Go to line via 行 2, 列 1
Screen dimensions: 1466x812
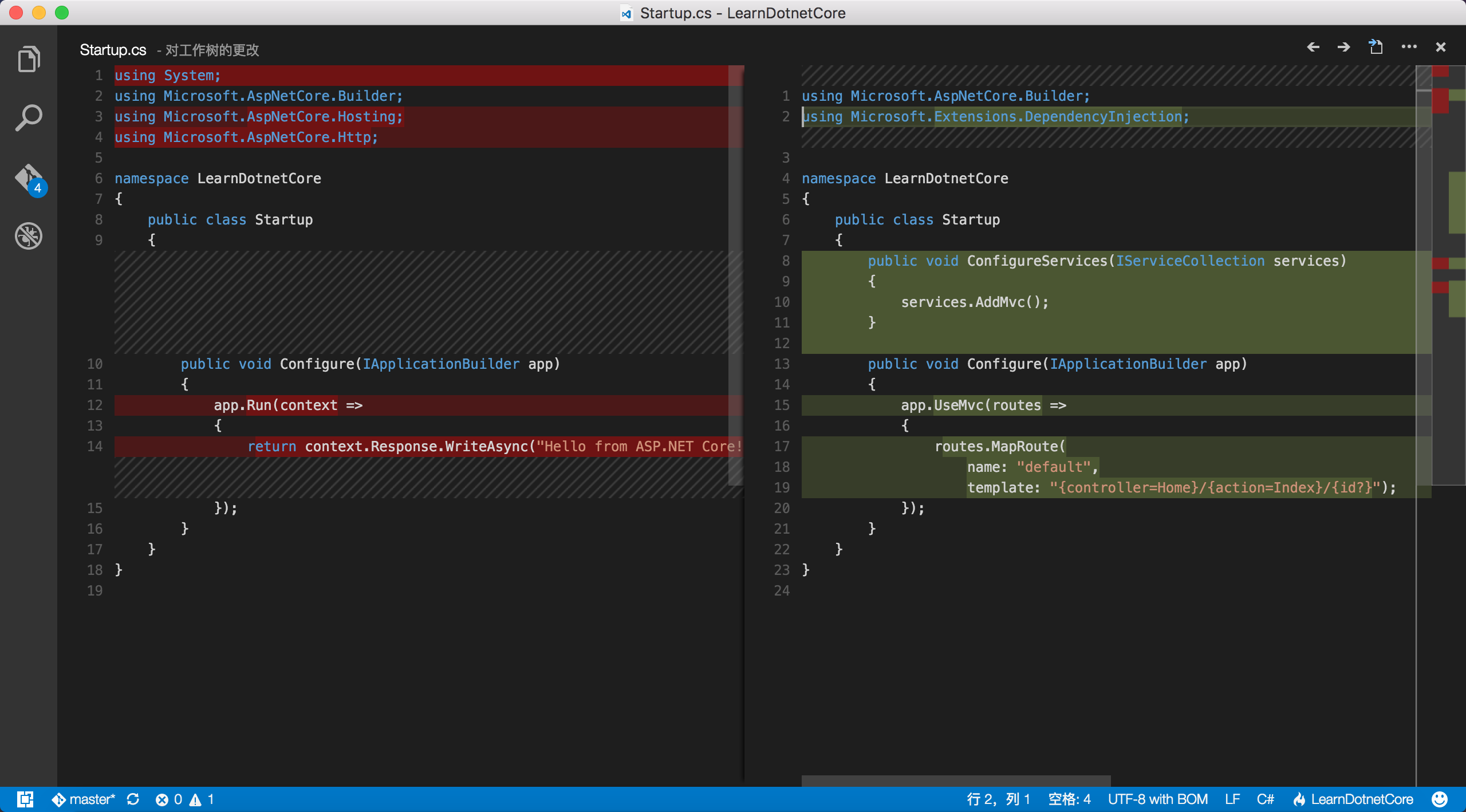pyautogui.click(x=999, y=799)
